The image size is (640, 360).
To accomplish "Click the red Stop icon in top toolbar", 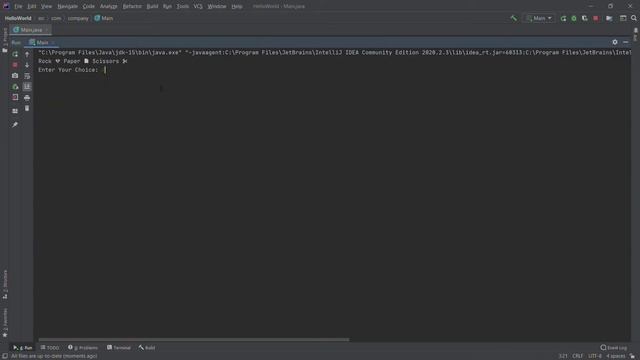I will click(x=596, y=18).
